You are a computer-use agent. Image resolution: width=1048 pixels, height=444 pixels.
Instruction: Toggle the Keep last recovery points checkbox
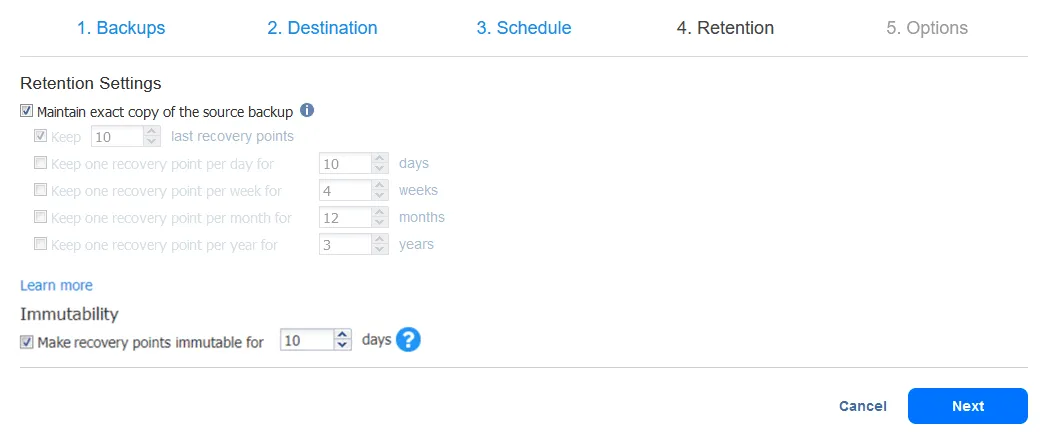[41, 136]
